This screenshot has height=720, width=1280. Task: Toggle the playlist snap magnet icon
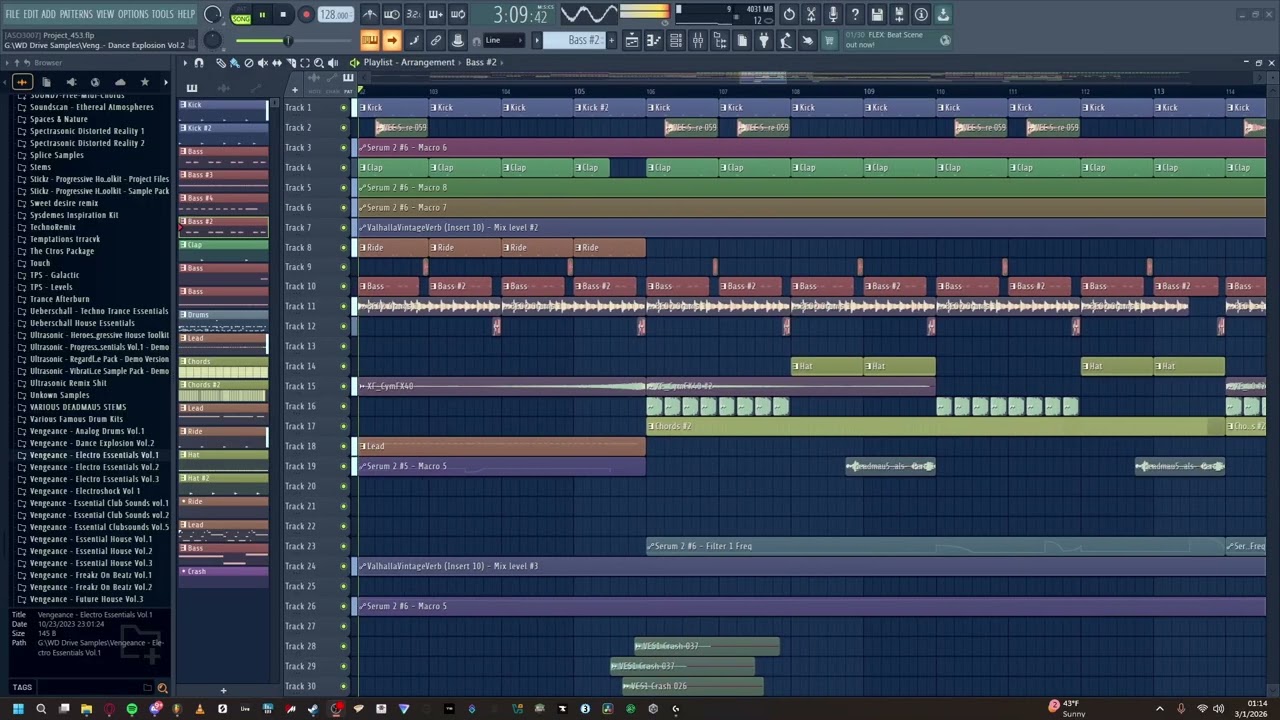click(199, 62)
